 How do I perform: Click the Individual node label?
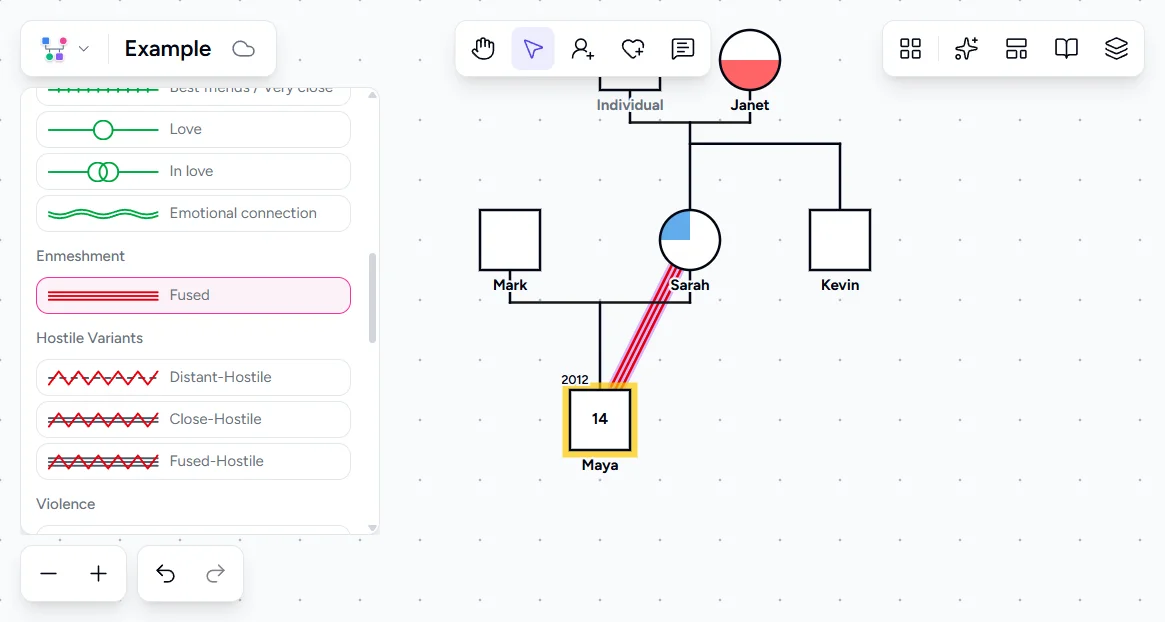630,105
